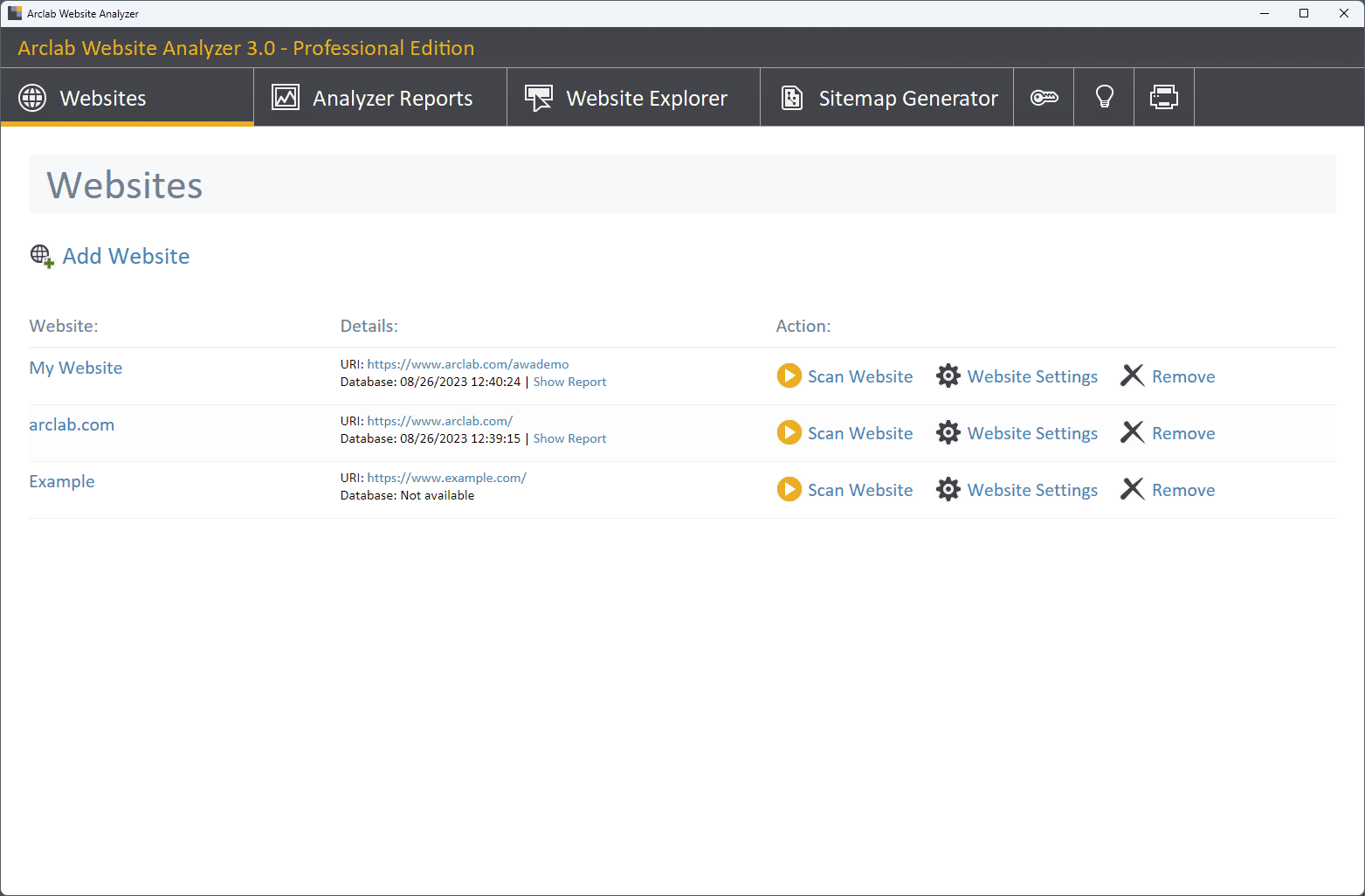Open Website Settings text for arclab.com

(x=1032, y=433)
